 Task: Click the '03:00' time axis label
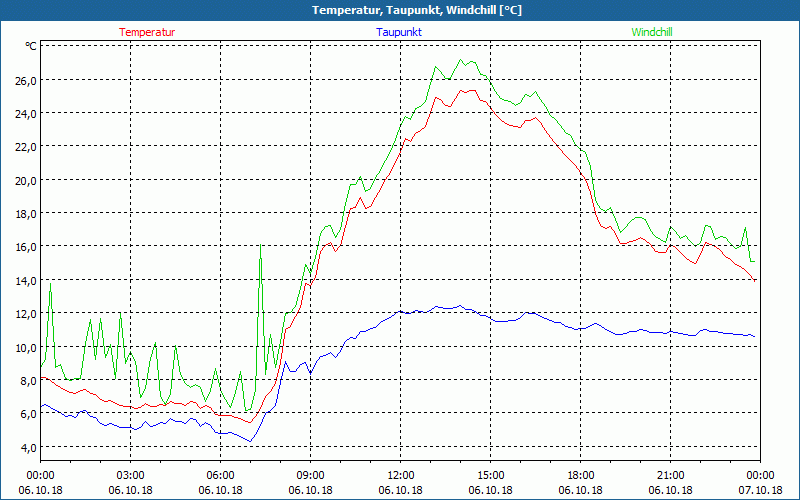[131, 476]
